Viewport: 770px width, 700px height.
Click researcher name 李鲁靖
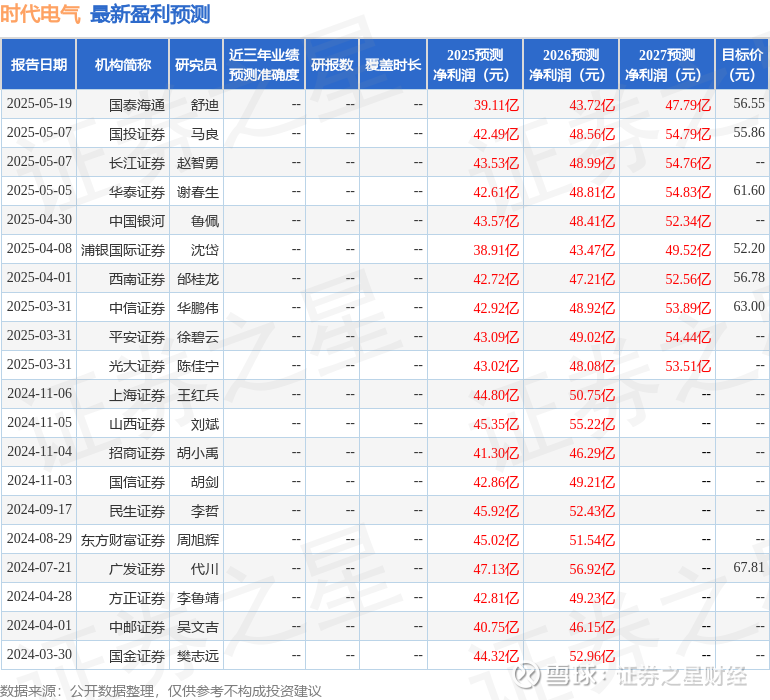tap(198, 598)
